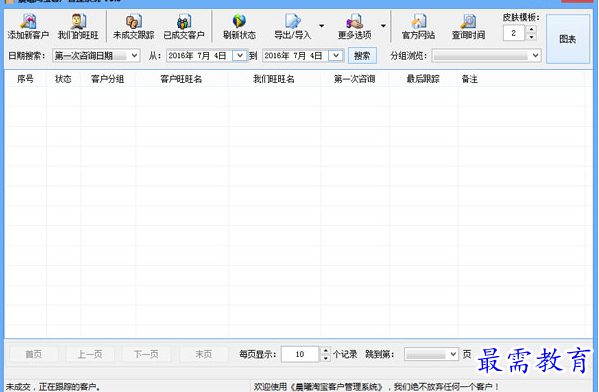Click the 更多选项 toolbar icon
The width and height of the screenshot is (599, 392).
point(355,26)
